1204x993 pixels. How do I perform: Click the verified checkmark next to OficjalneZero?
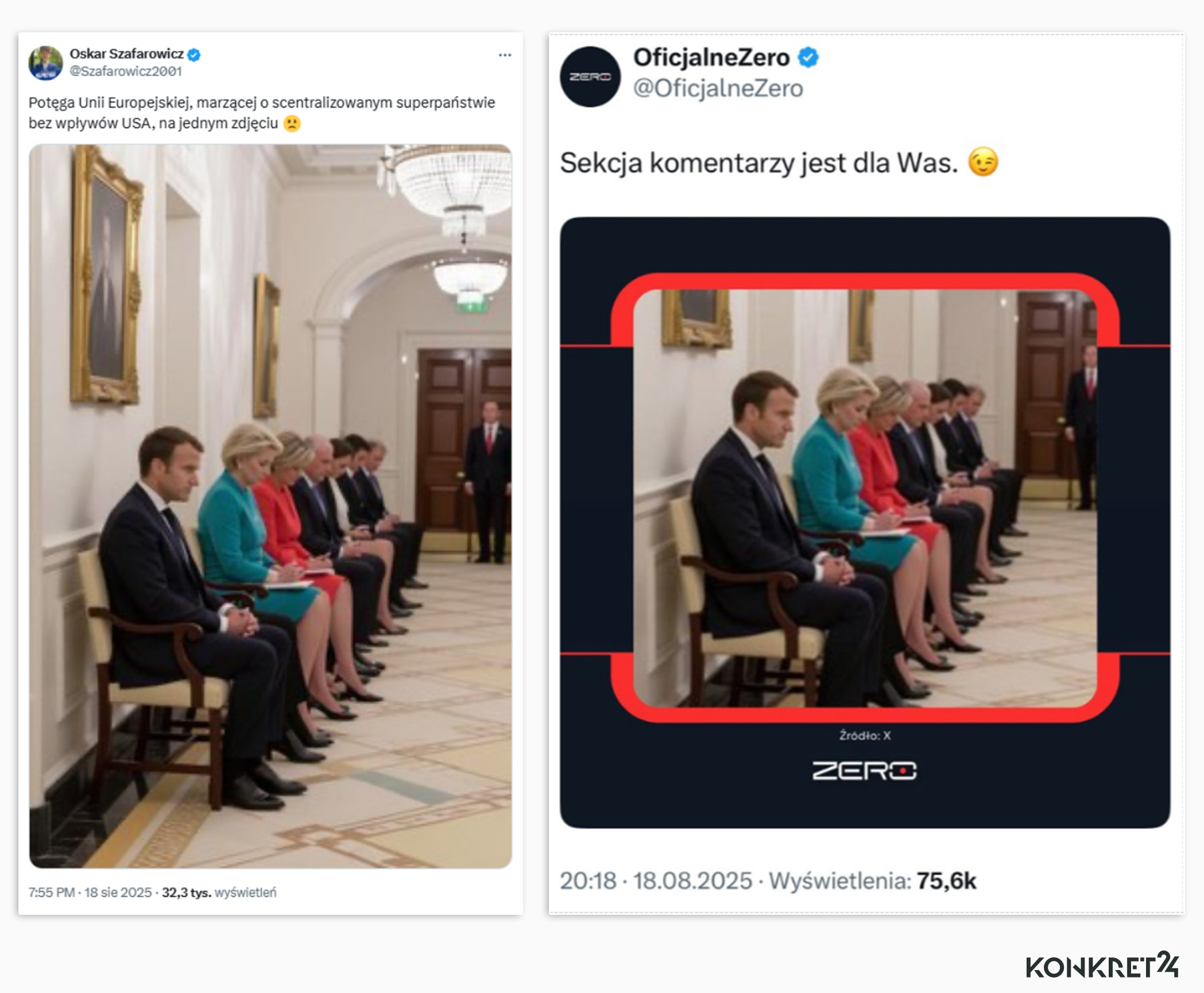point(808,57)
